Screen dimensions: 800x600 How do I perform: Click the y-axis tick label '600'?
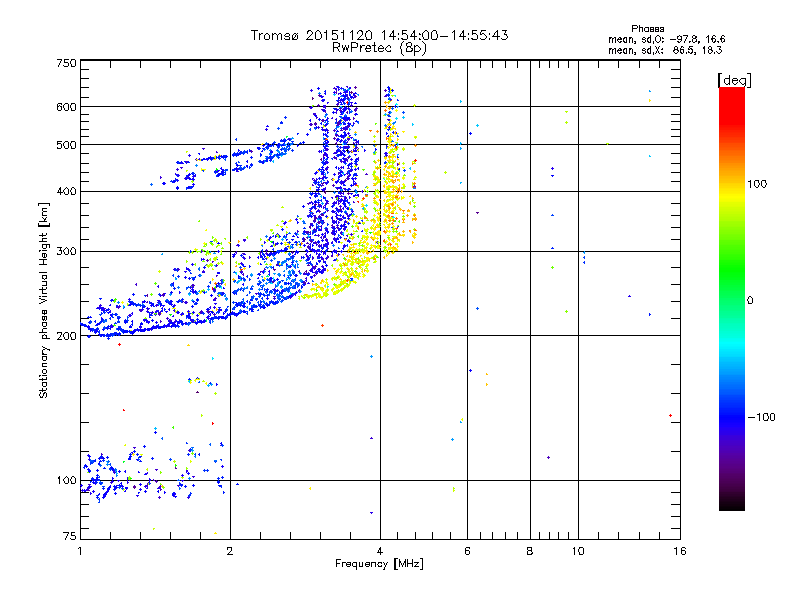[x=66, y=107]
